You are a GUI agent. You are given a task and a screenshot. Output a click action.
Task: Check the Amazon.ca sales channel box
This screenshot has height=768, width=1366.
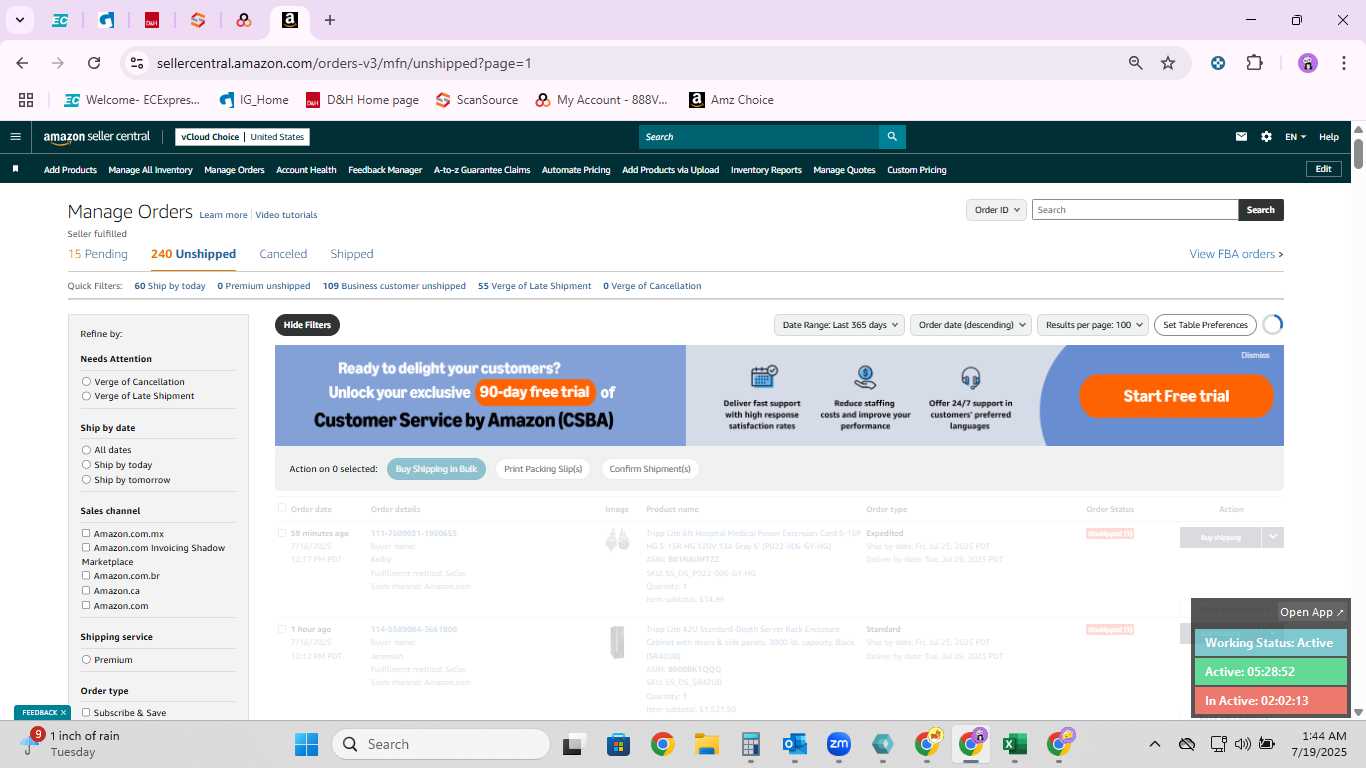(x=86, y=591)
